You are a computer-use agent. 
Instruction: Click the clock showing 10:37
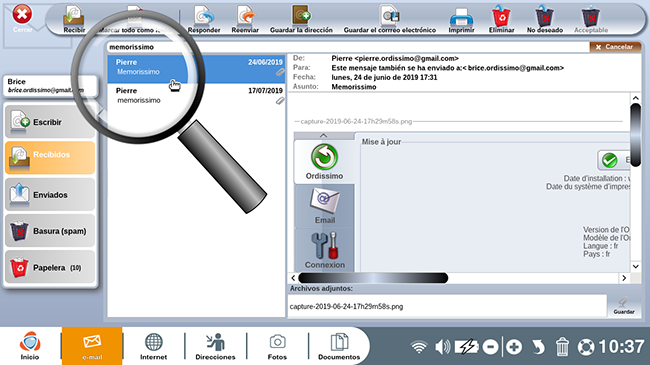coord(621,346)
